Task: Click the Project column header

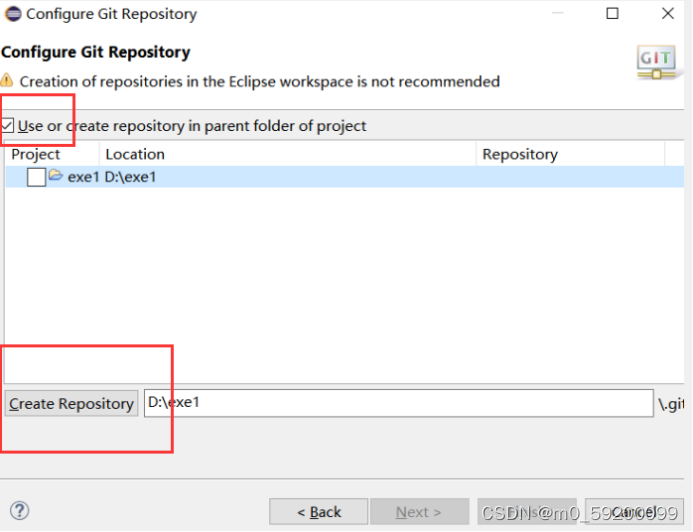Action: (52, 154)
